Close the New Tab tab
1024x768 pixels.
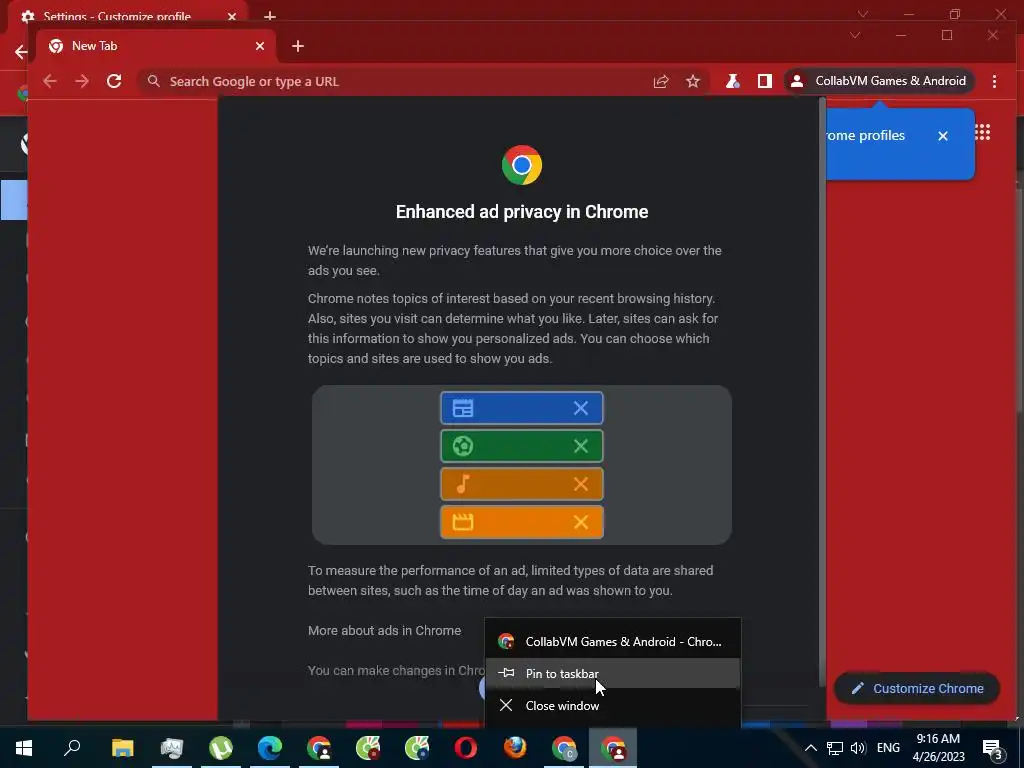(x=260, y=46)
